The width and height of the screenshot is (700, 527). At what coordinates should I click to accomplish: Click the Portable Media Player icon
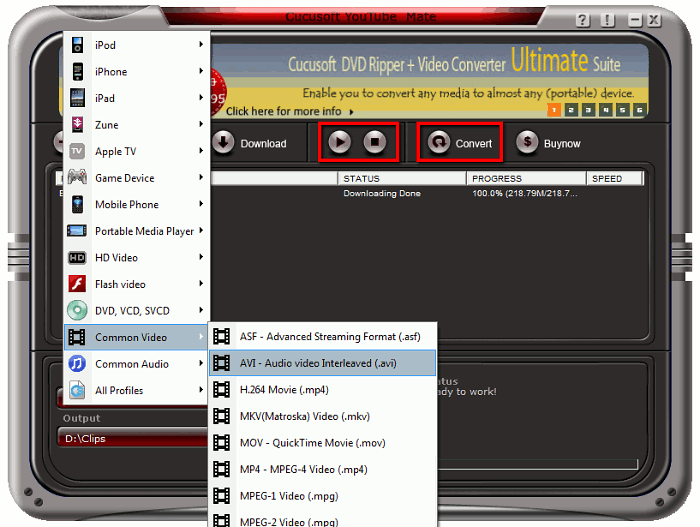(77, 231)
